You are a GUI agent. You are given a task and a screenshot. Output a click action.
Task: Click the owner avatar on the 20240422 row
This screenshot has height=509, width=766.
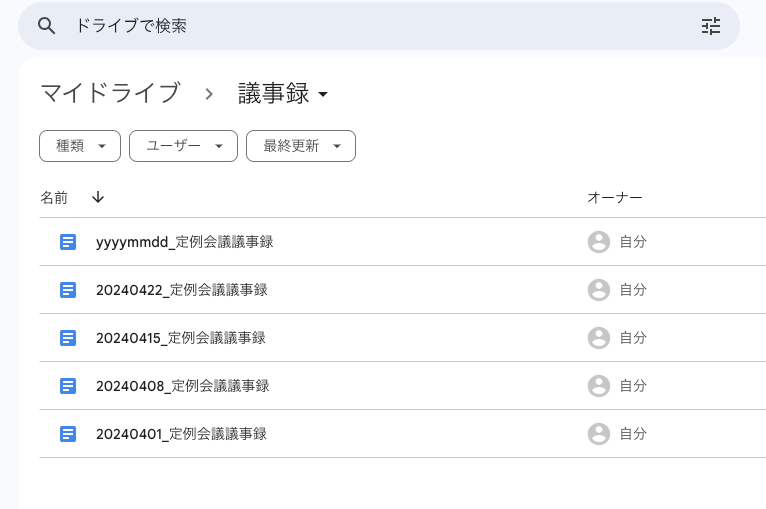[x=599, y=290]
